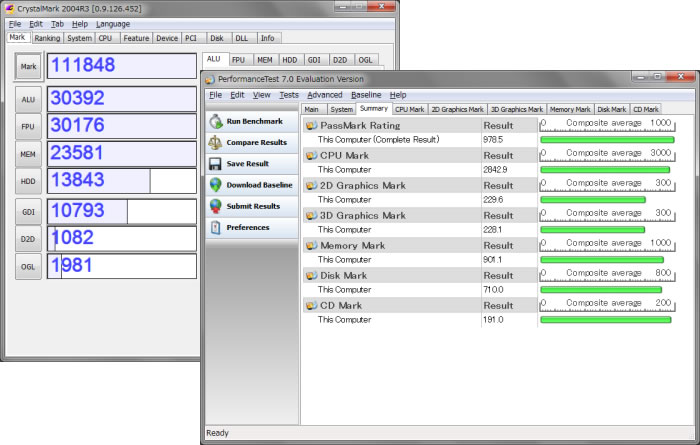Click the Run Benchmark stopwatch icon
This screenshot has height=445, width=700.
(216, 121)
